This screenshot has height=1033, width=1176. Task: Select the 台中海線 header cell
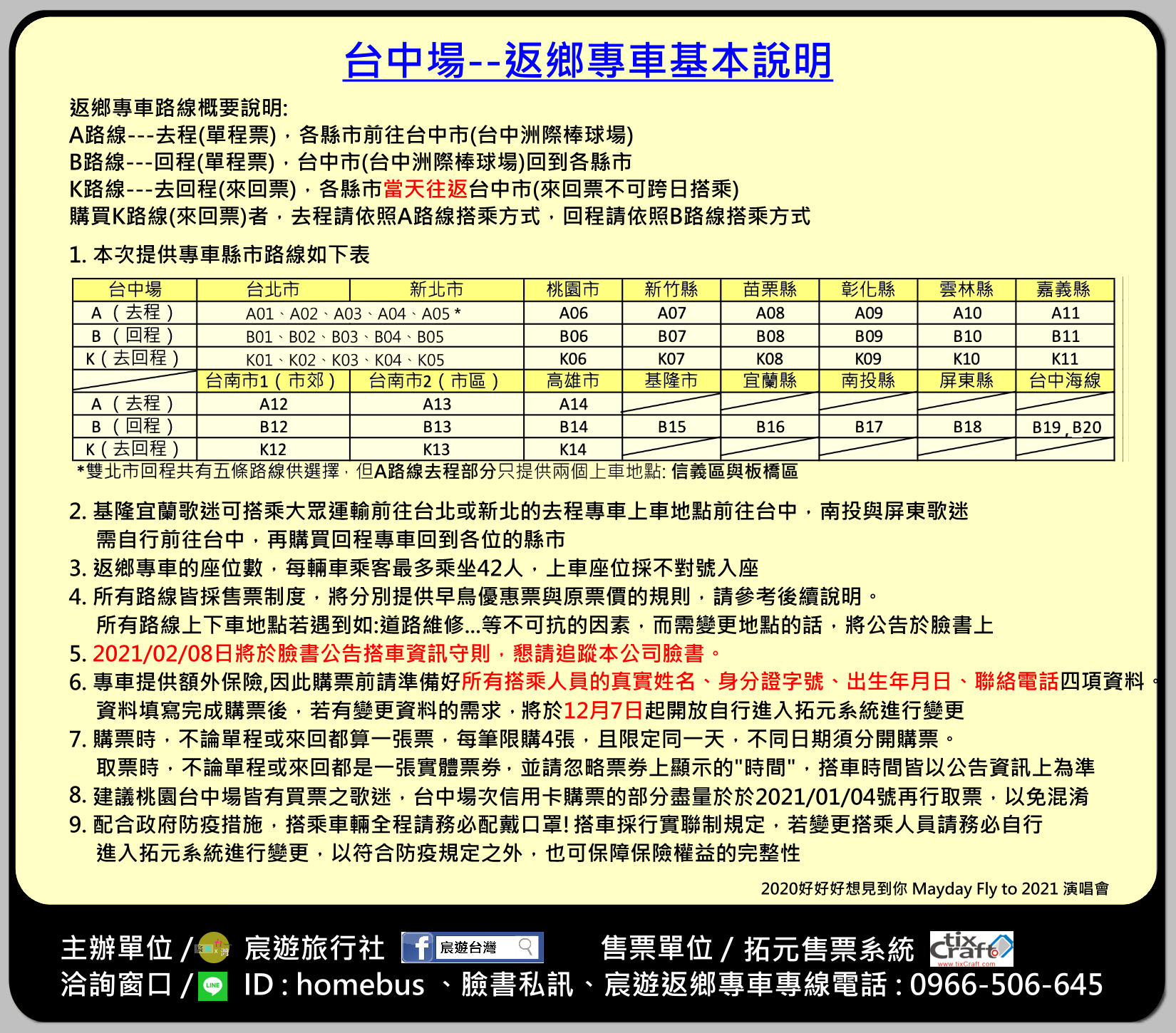pyautogui.click(x=1065, y=381)
